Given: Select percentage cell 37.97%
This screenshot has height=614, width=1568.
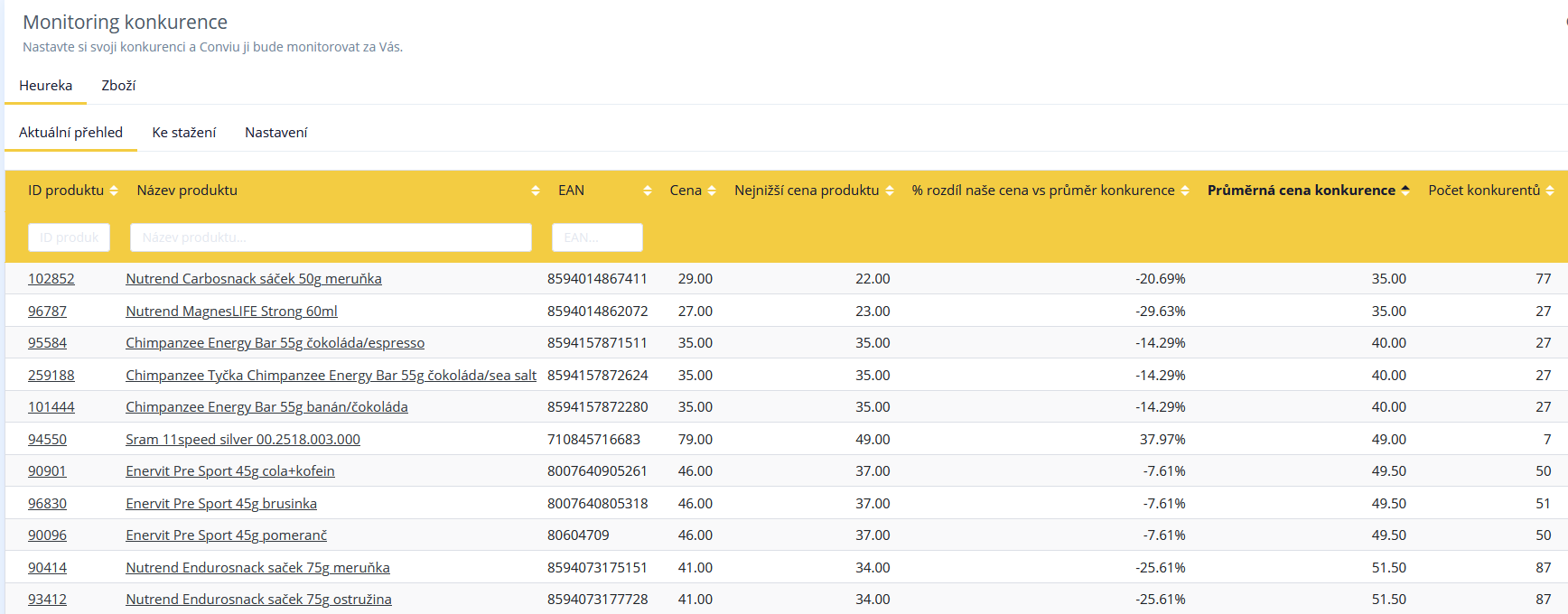Looking at the screenshot, I should click(1162, 440).
